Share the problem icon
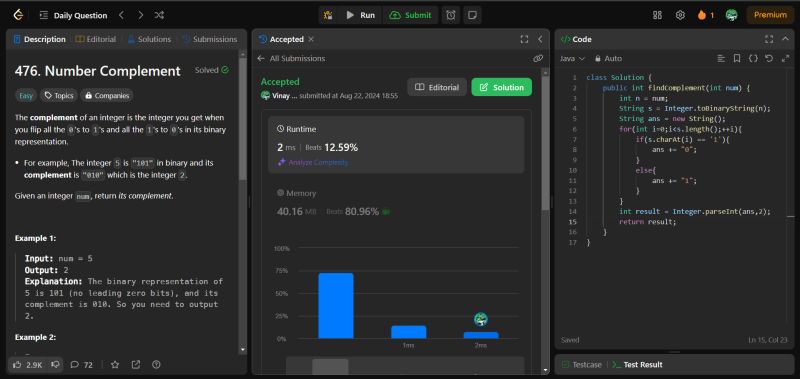 [x=136, y=365]
